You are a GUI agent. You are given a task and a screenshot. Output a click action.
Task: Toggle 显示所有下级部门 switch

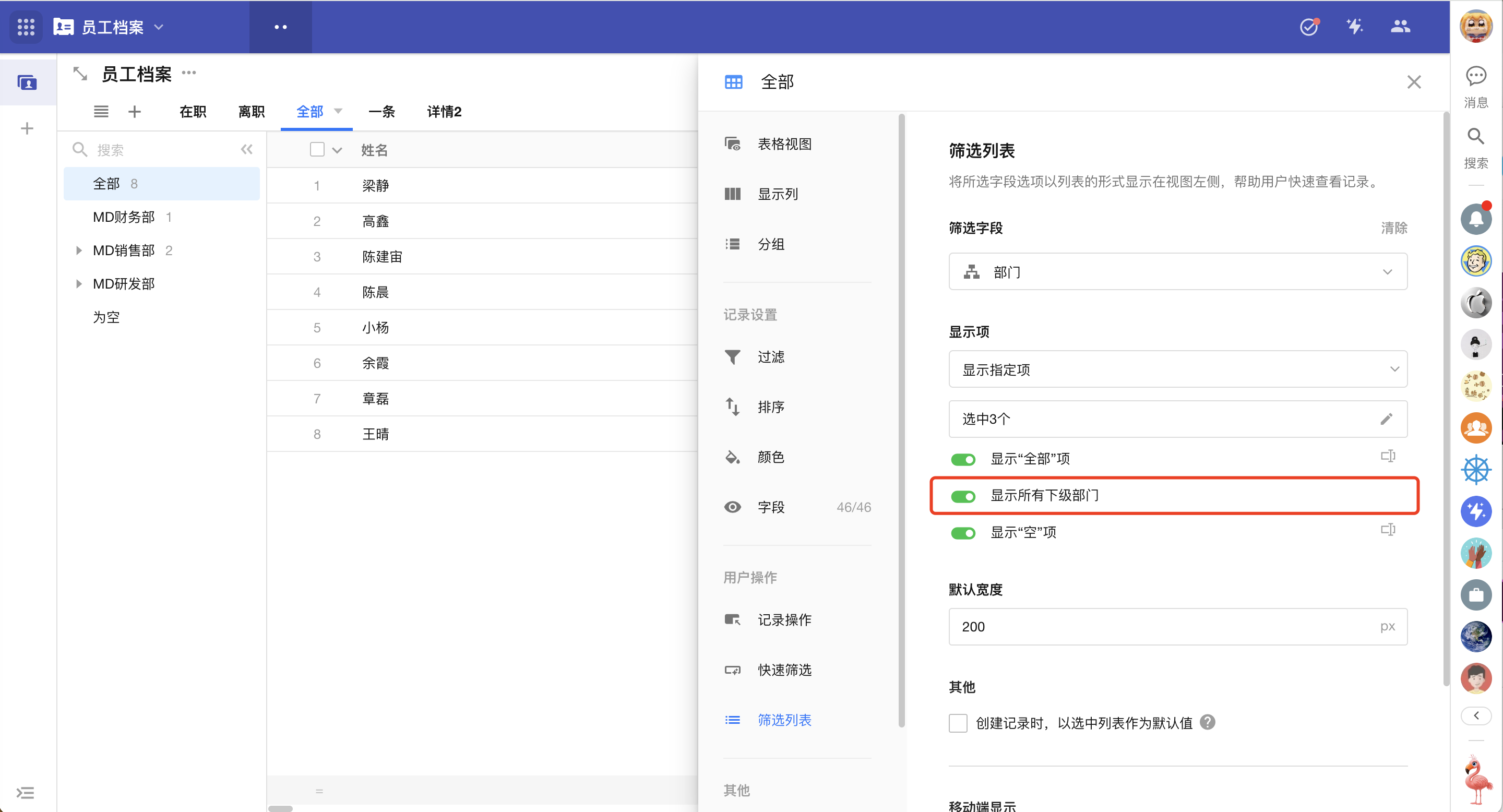[x=963, y=496]
